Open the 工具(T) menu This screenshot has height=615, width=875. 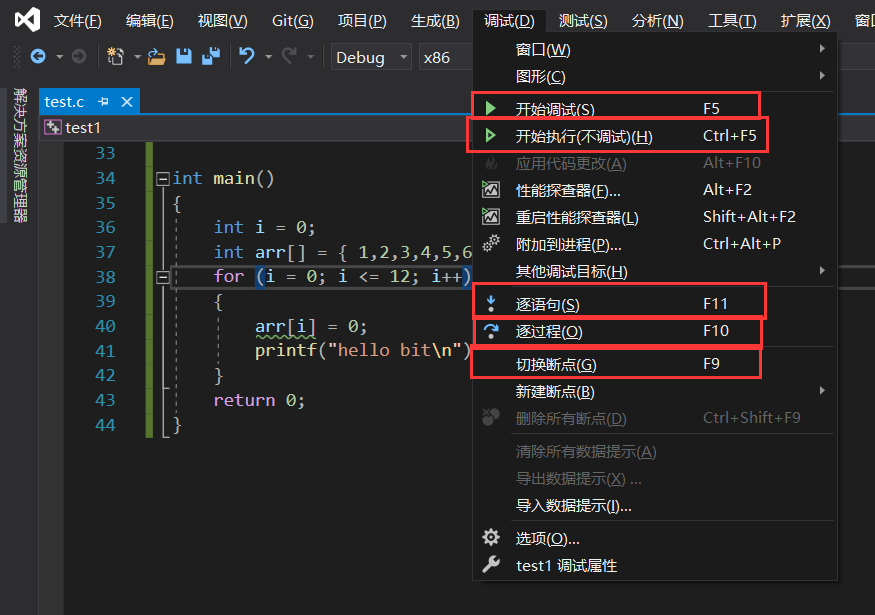[732, 21]
